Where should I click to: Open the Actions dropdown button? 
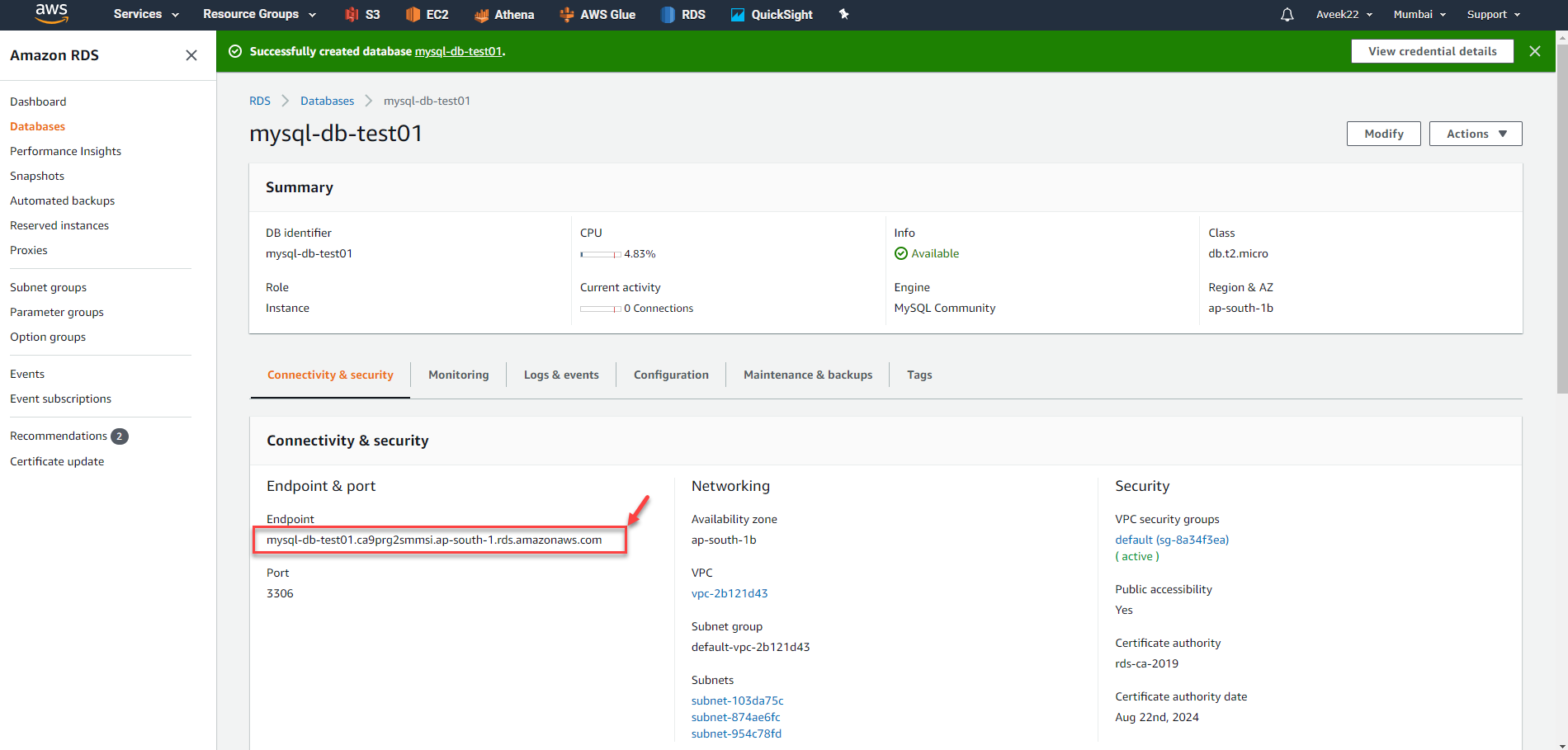pyautogui.click(x=1476, y=134)
